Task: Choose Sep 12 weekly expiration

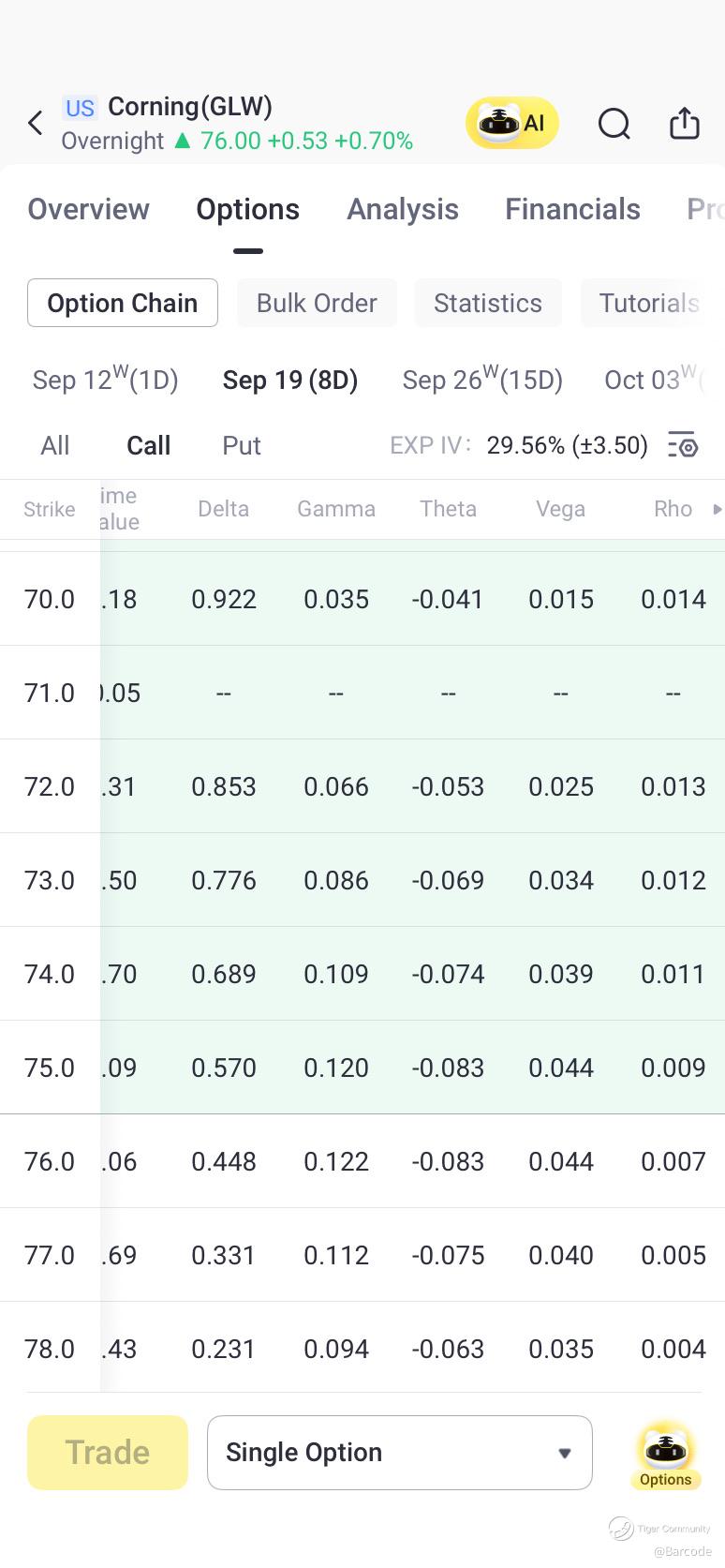Action: point(105,380)
